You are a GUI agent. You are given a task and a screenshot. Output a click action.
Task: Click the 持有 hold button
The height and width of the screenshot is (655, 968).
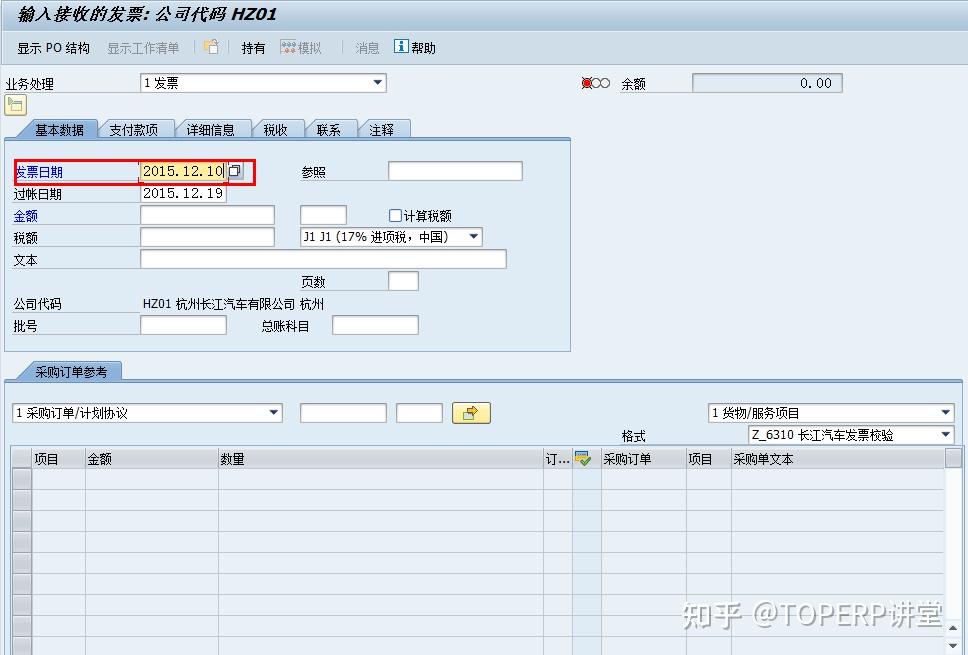(253, 48)
